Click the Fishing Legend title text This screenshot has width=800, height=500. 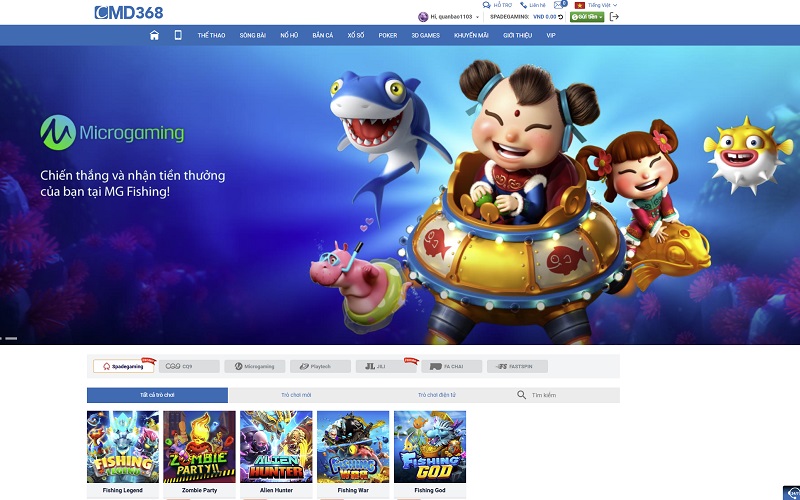click(122, 490)
